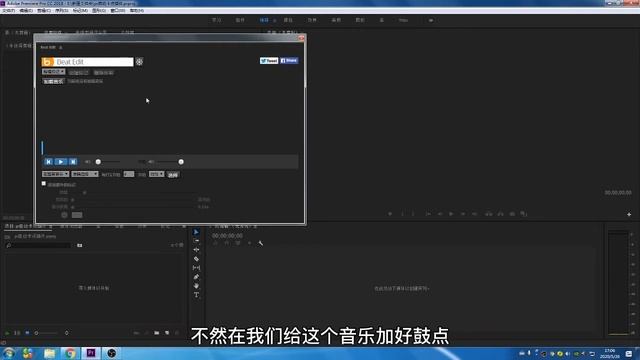
Task: Open the Program monitor button editor plus
Action: tap(629, 214)
